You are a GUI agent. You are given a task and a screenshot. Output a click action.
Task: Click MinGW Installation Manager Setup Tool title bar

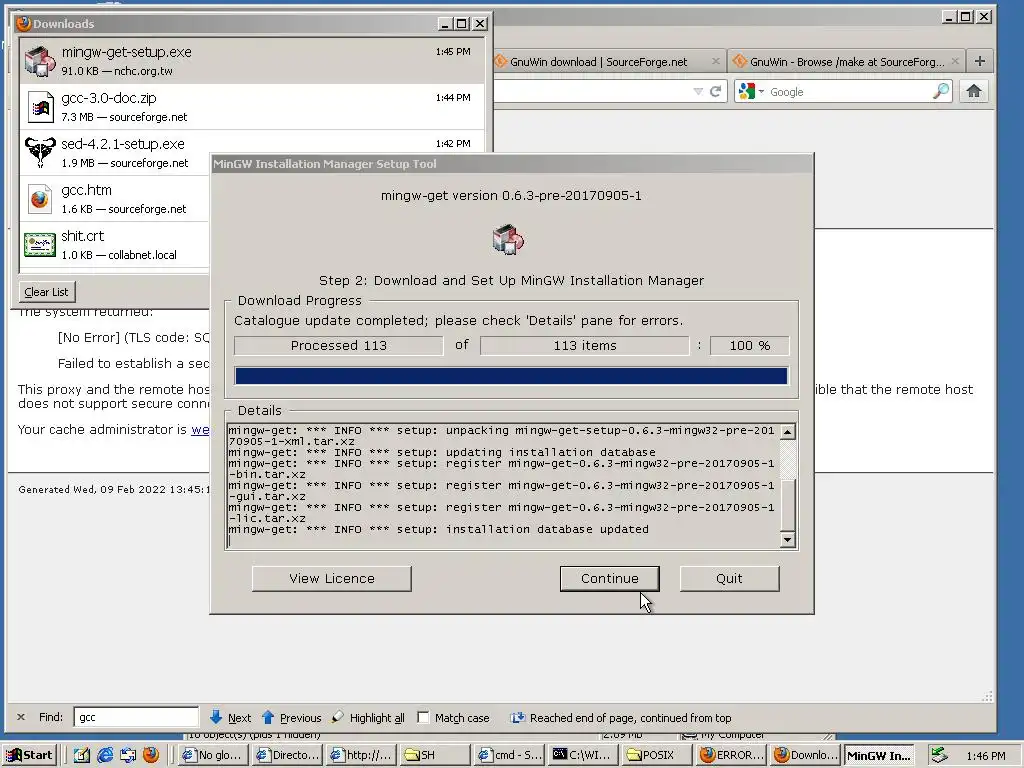tap(512, 163)
